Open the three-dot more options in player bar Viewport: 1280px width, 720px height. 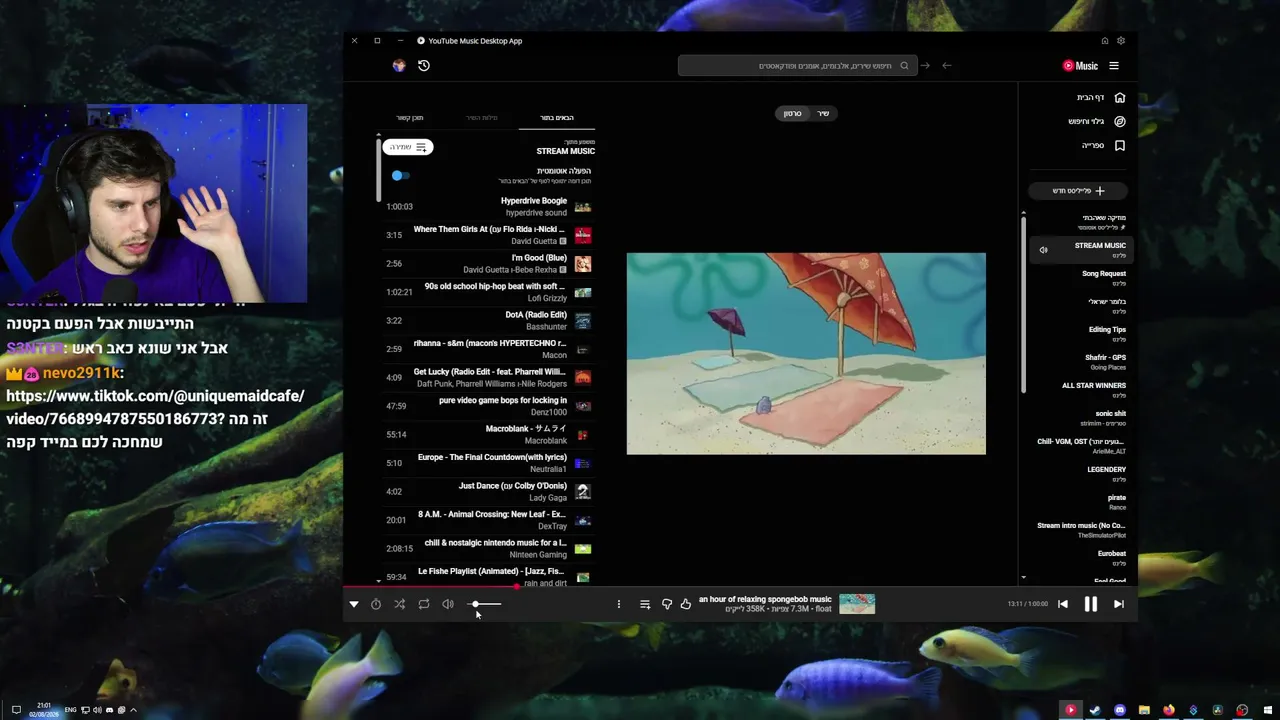pos(618,604)
